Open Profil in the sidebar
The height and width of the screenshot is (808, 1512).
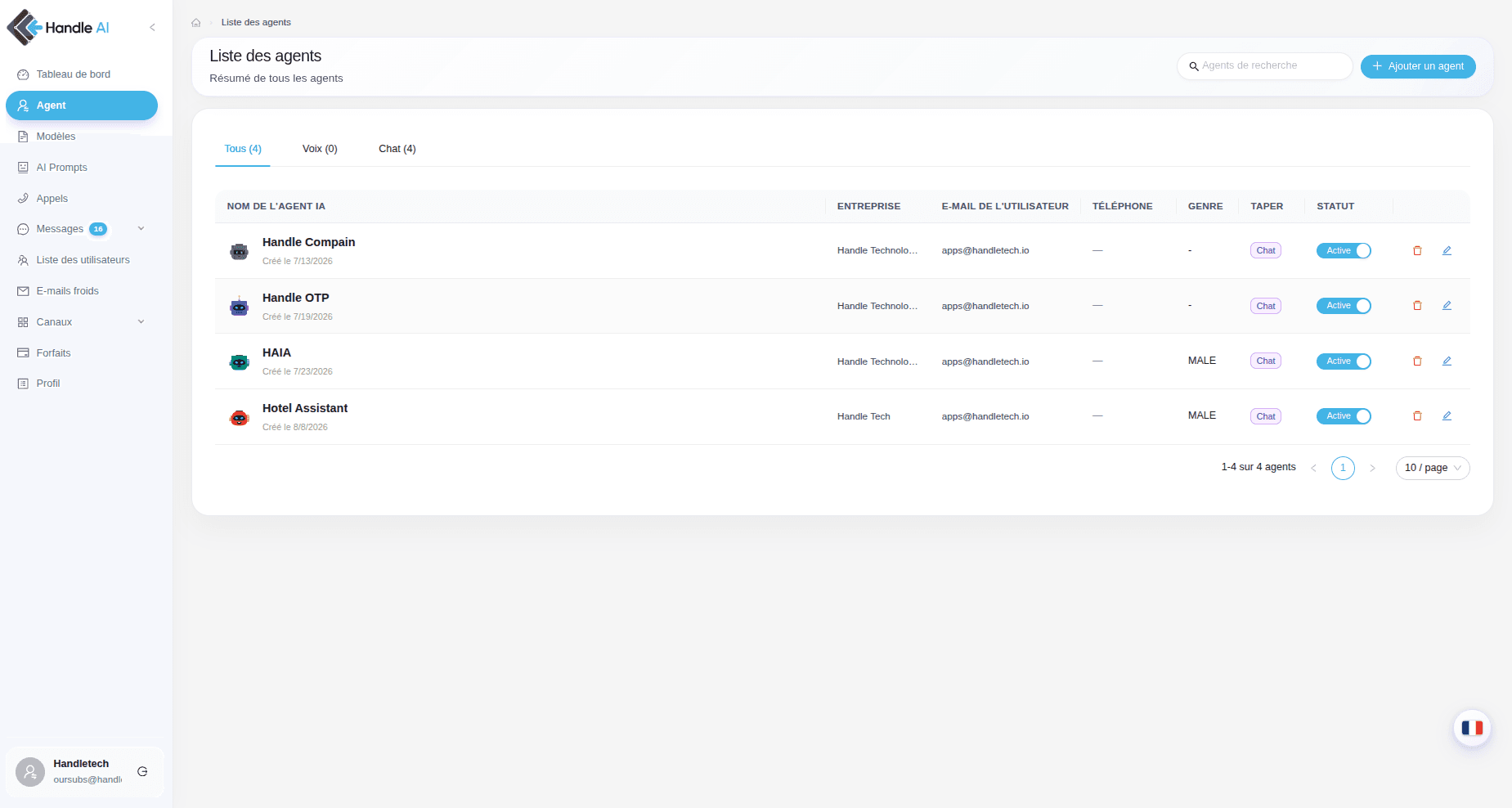tap(81, 384)
